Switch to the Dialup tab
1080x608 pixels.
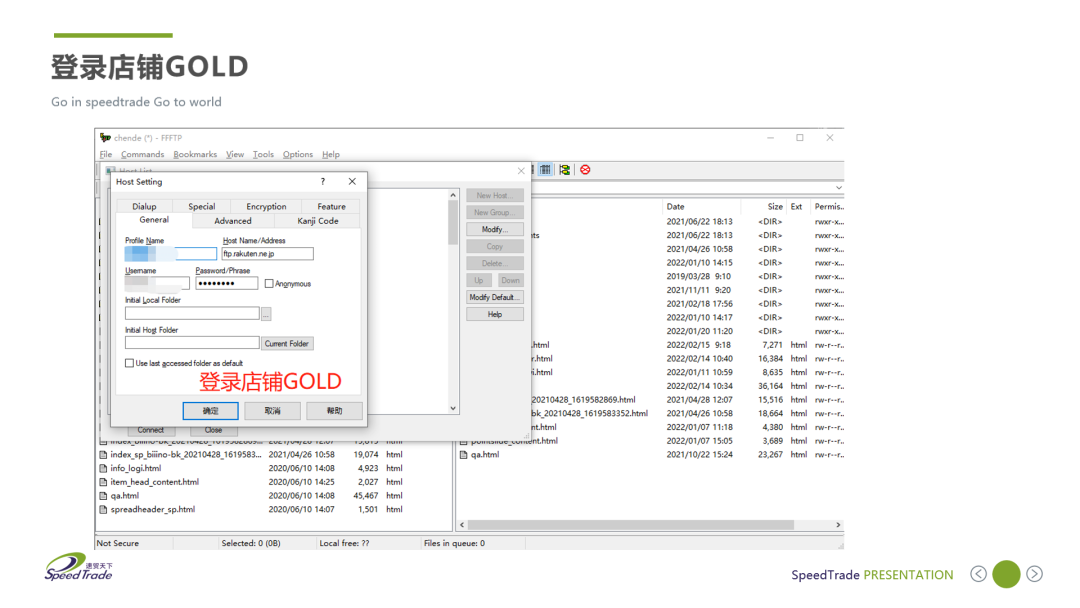click(144, 207)
